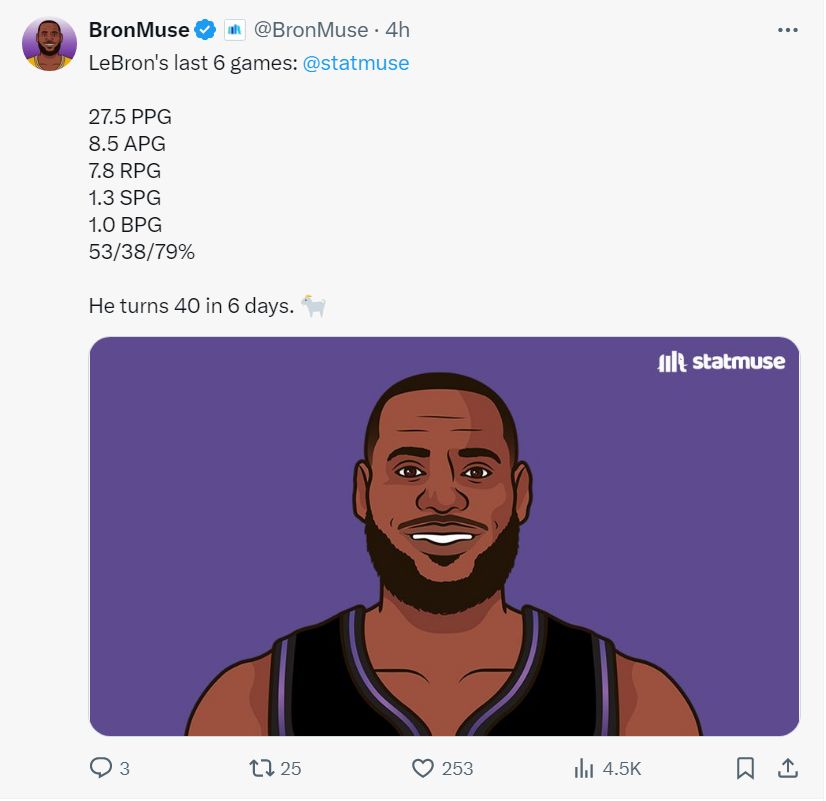This screenshot has width=826, height=801.
Task: Open the @statmuse mention link
Action: tap(356, 63)
